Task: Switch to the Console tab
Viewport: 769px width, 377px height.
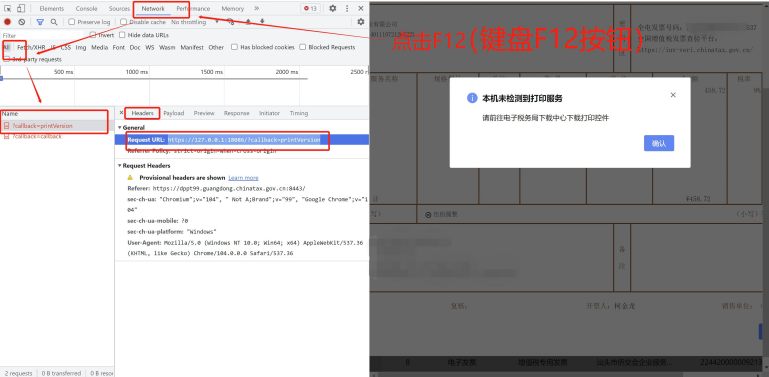Action: click(x=86, y=8)
